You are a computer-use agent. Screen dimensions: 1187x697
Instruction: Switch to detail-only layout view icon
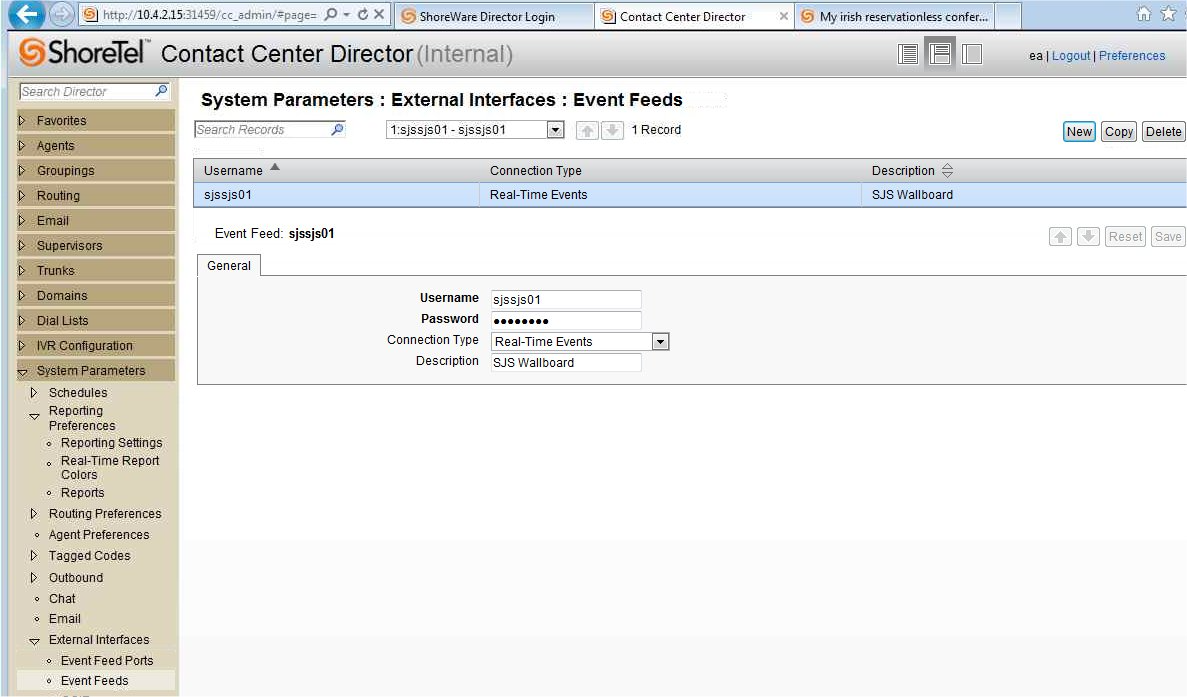[x=971, y=55]
